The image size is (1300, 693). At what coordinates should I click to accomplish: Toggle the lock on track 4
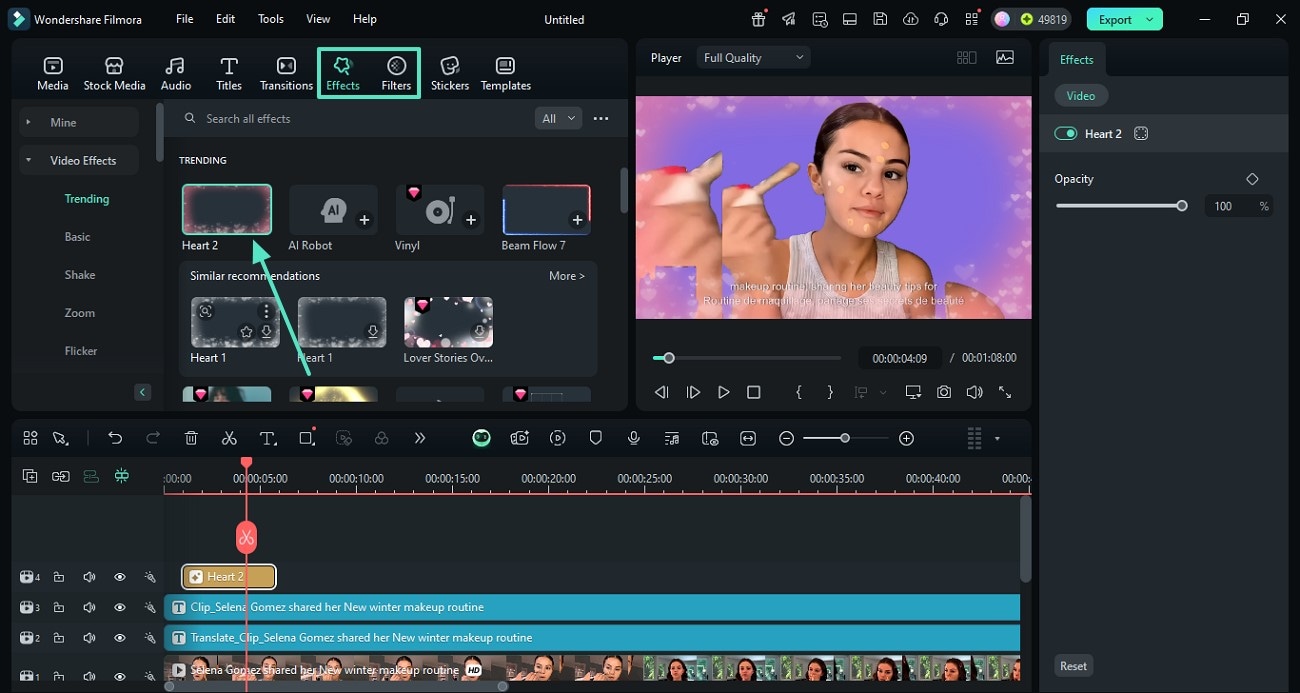tap(59, 577)
